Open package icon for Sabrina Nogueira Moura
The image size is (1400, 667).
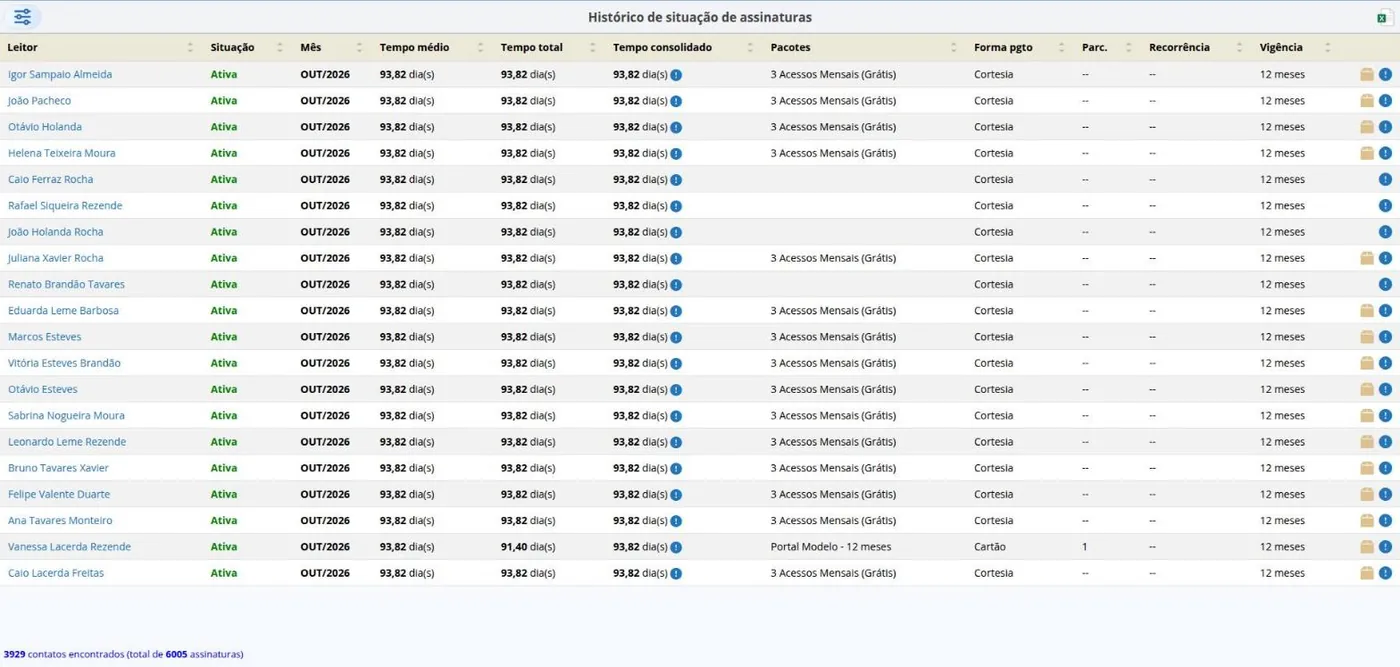pos(1367,415)
